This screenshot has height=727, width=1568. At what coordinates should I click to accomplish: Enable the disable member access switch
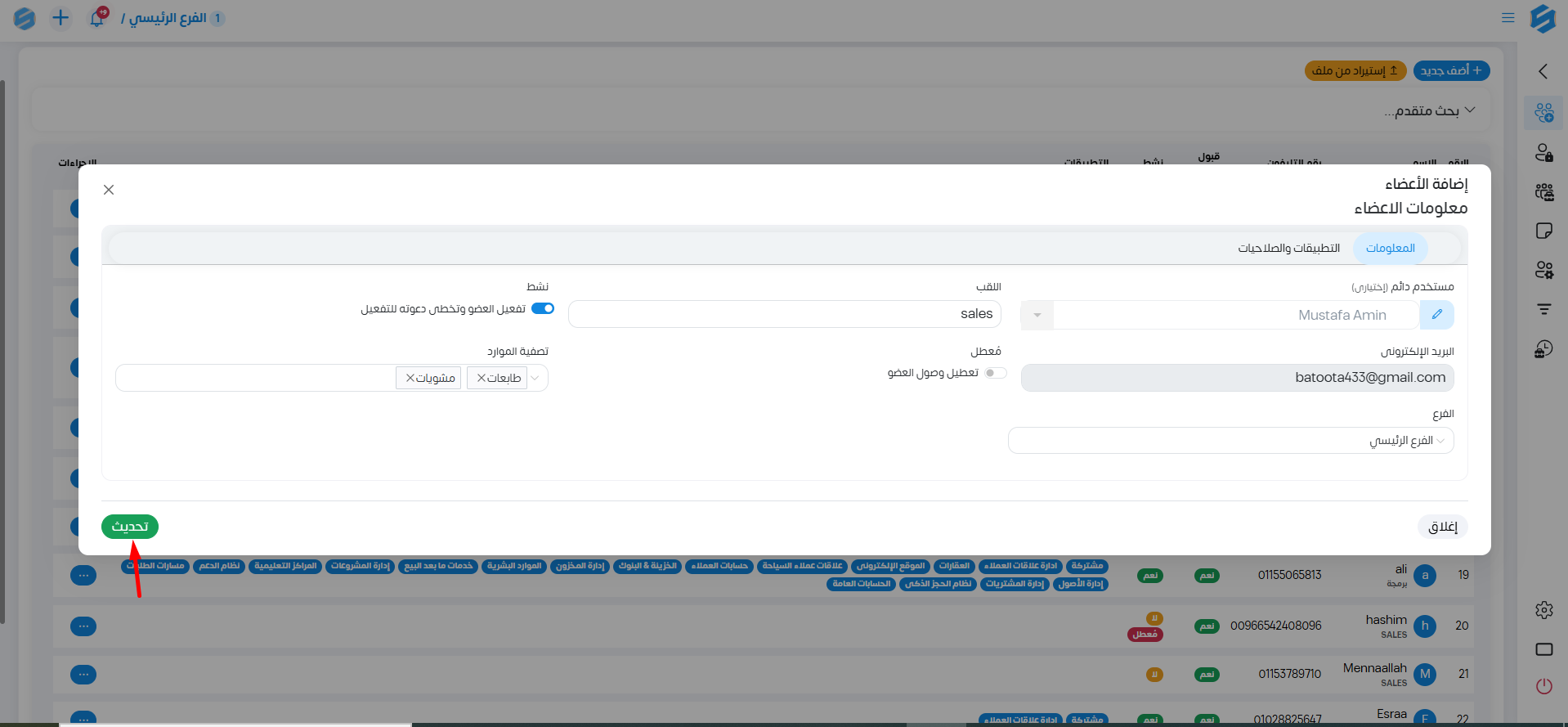(x=995, y=373)
